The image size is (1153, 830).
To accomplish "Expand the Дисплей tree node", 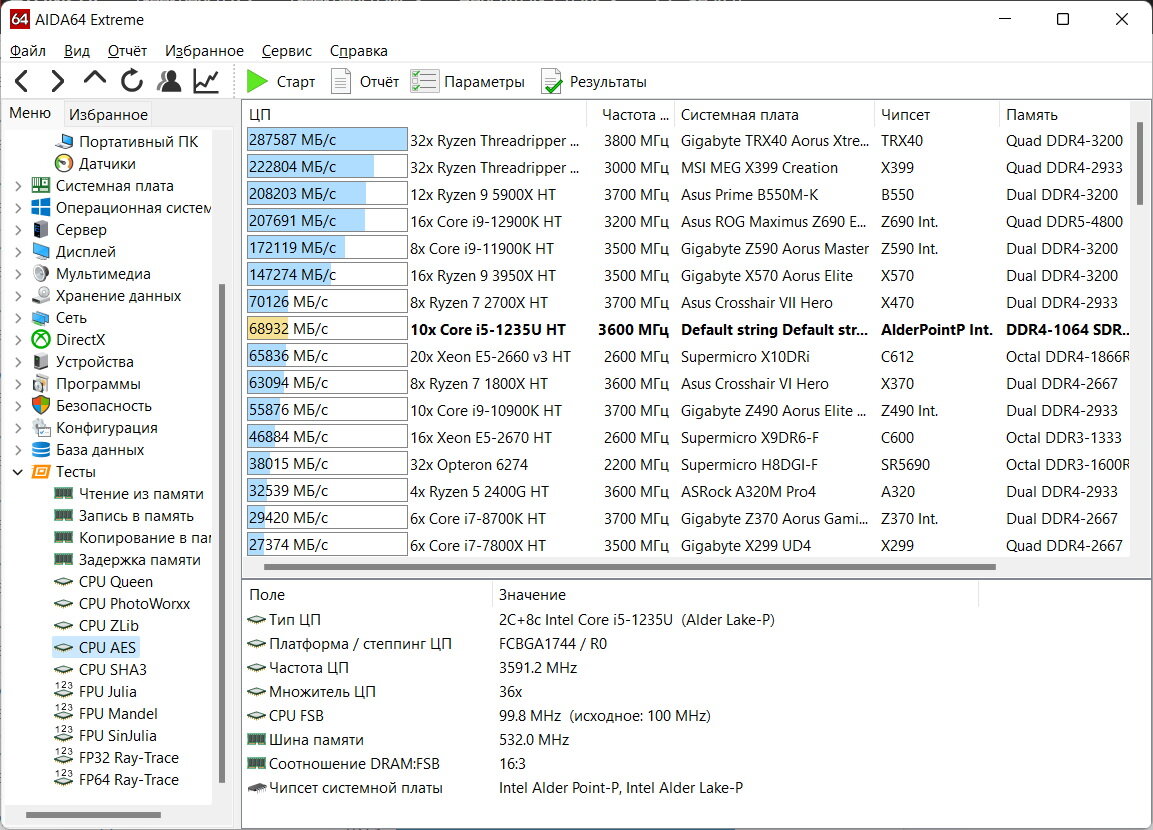I will [x=18, y=252].
